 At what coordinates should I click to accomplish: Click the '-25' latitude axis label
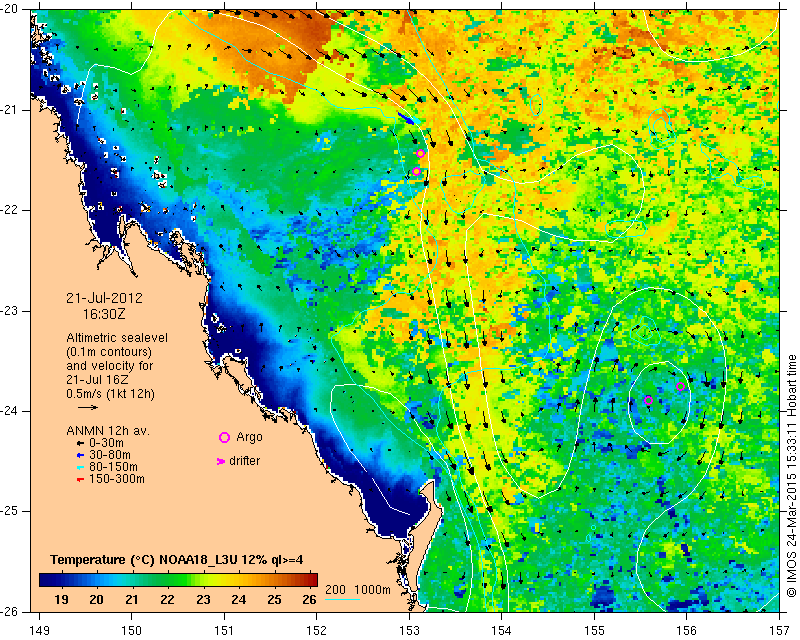[10, 511]
